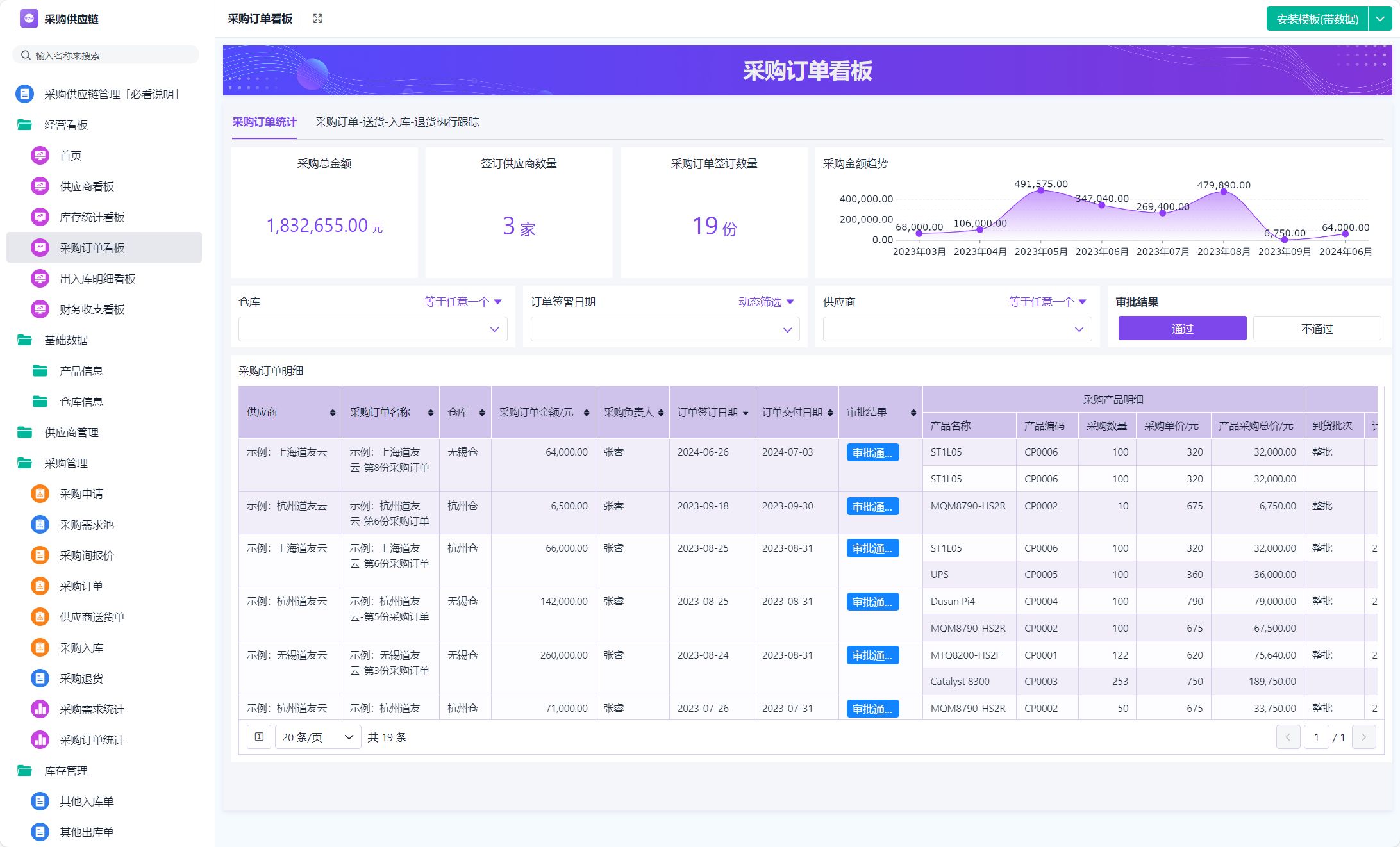Open the 仓库 filter dropdown field

click(x=372, y=329)
